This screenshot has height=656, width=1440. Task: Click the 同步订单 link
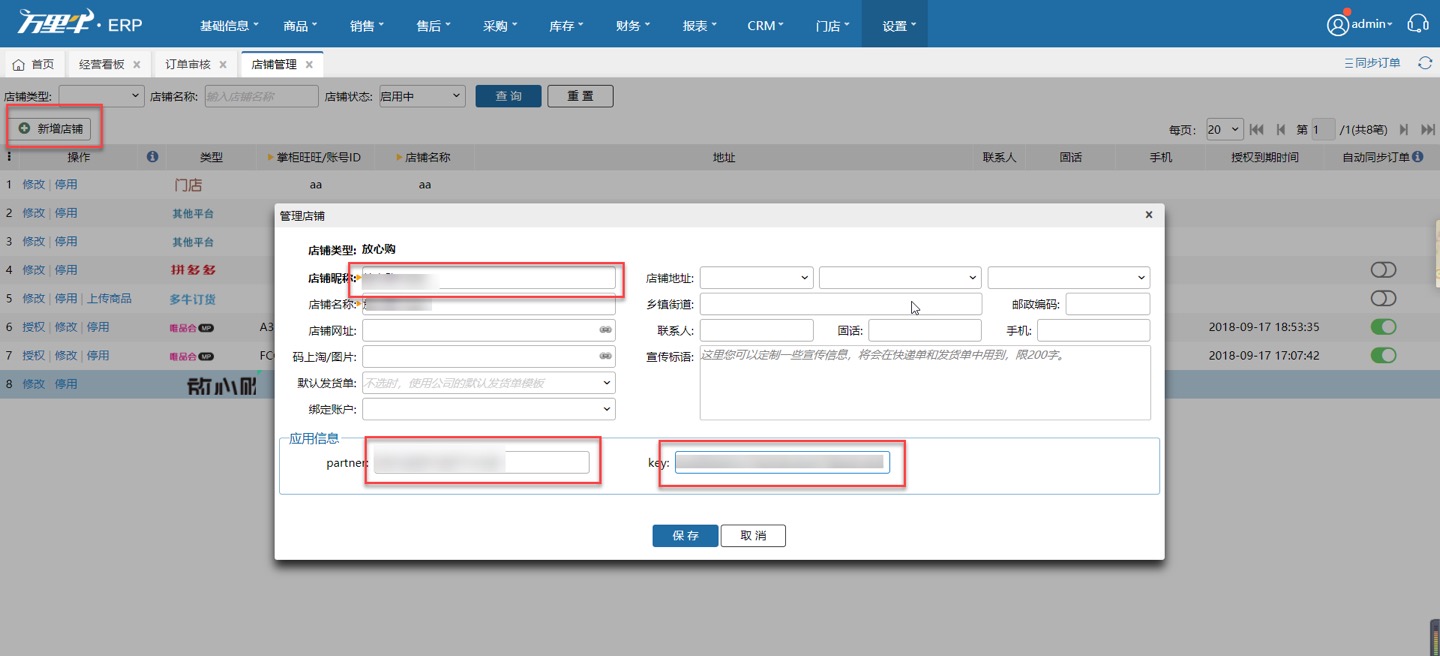(x=1373, y=63)
